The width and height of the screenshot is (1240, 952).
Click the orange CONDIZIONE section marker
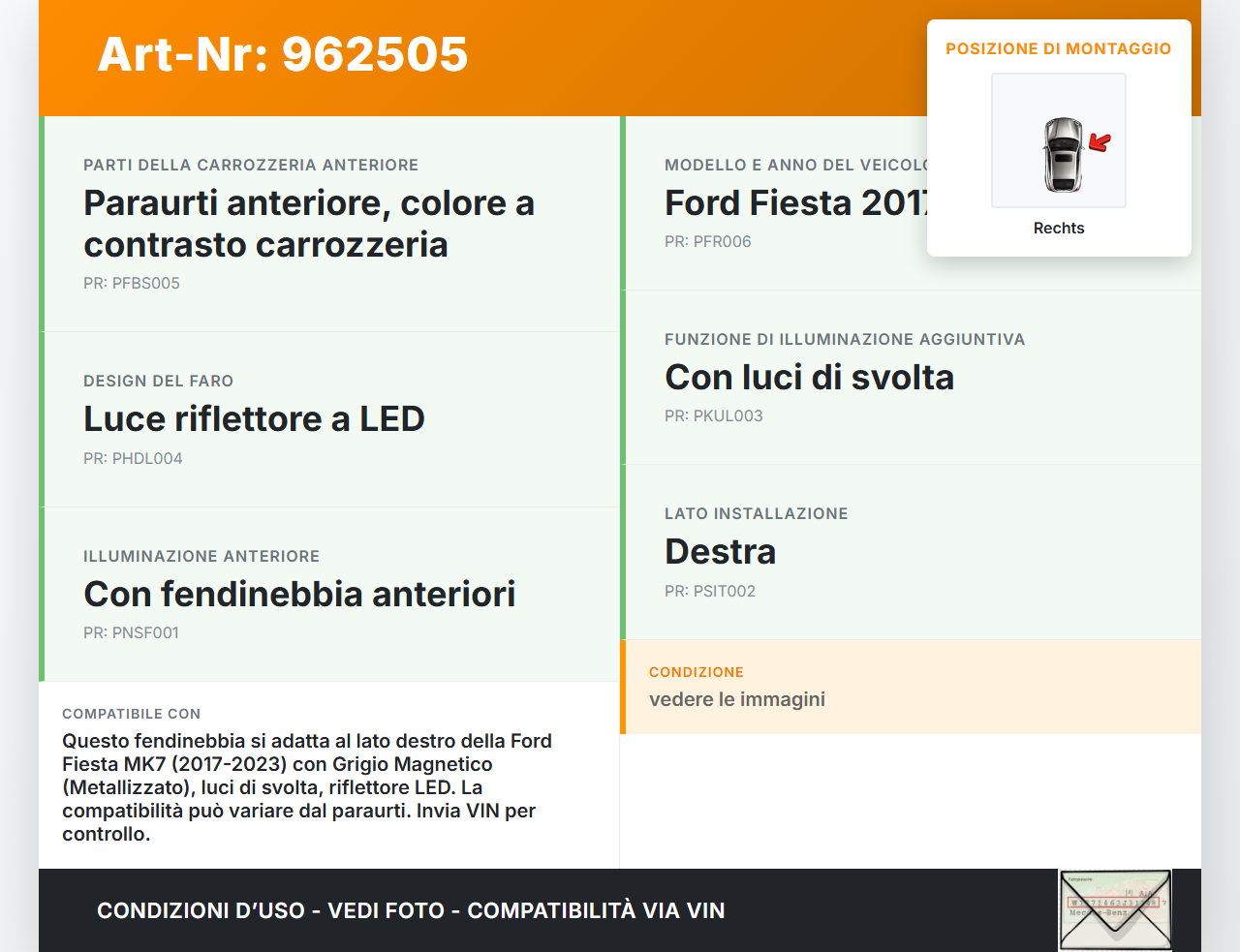click(x=626, y=687)
